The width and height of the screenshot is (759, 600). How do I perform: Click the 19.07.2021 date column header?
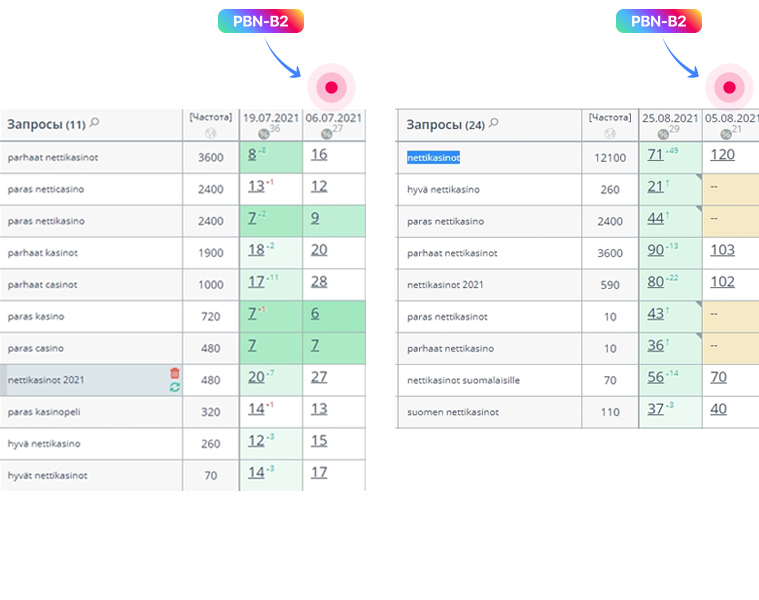[x=271, y=117]
